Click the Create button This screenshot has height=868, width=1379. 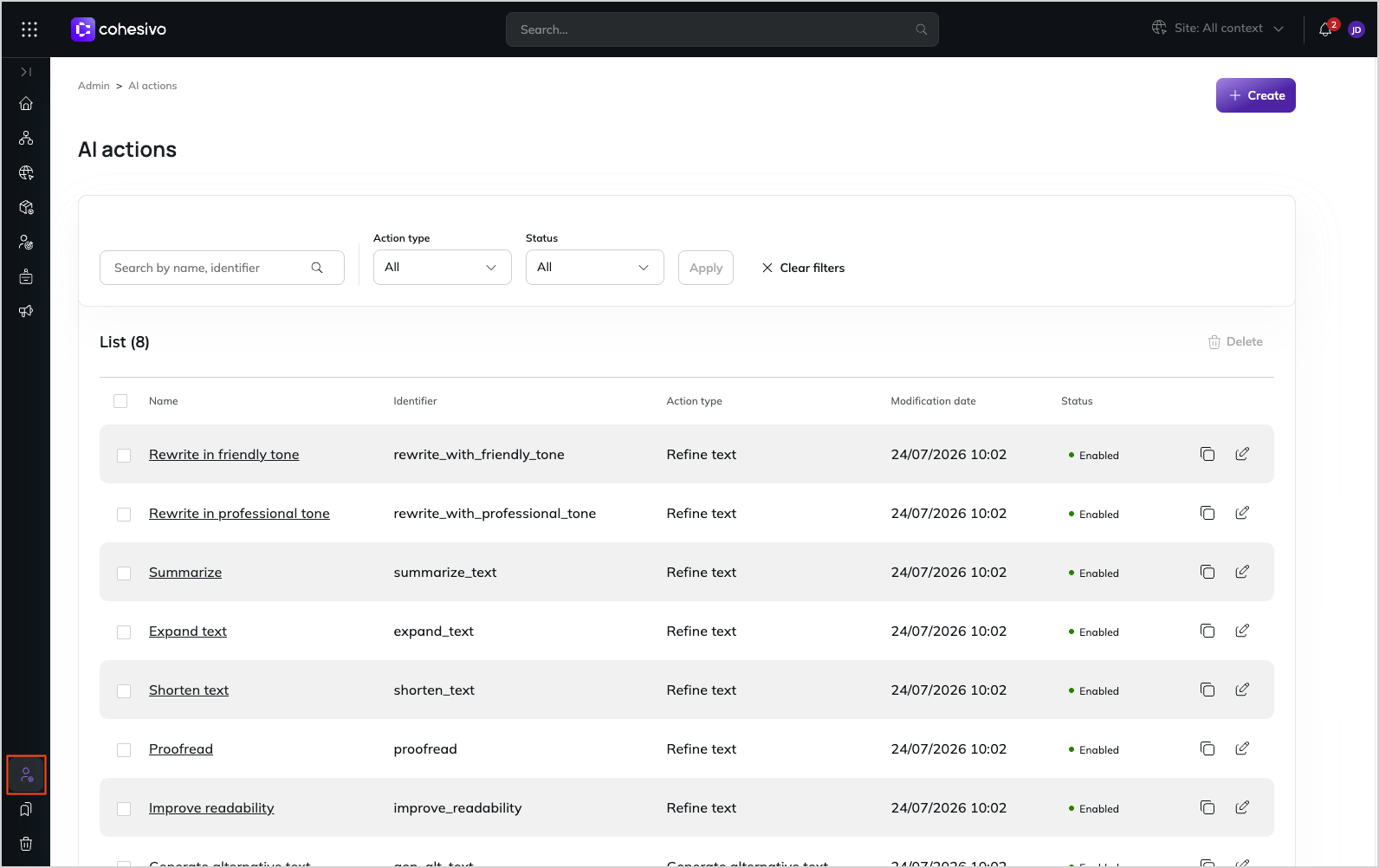1256,95
